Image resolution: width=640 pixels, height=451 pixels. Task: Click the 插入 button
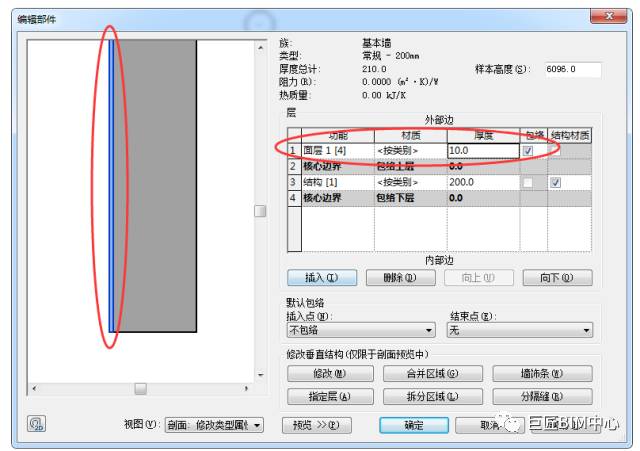322,278
